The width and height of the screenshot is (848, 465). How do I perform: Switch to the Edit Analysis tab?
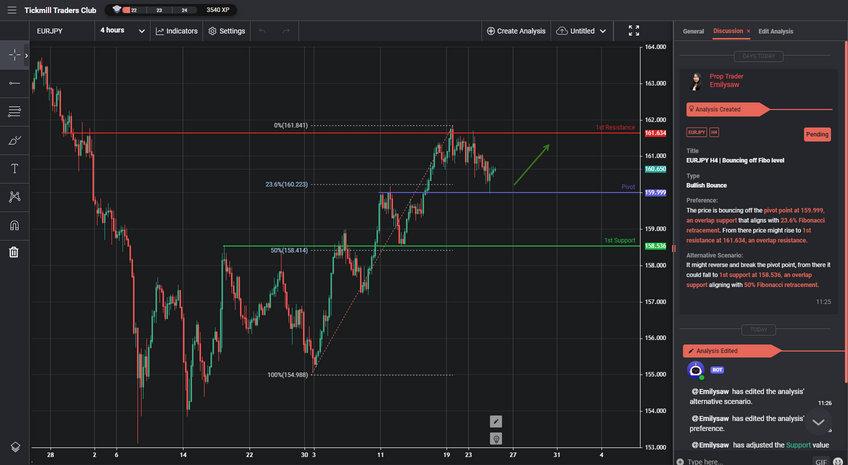pos(776,31)
